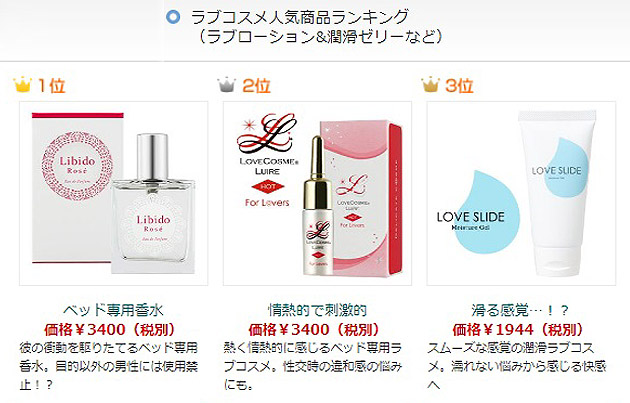The image size is (630, 403).
Task: Click the gold crown icon for 1位
Action: pos(22,85)
